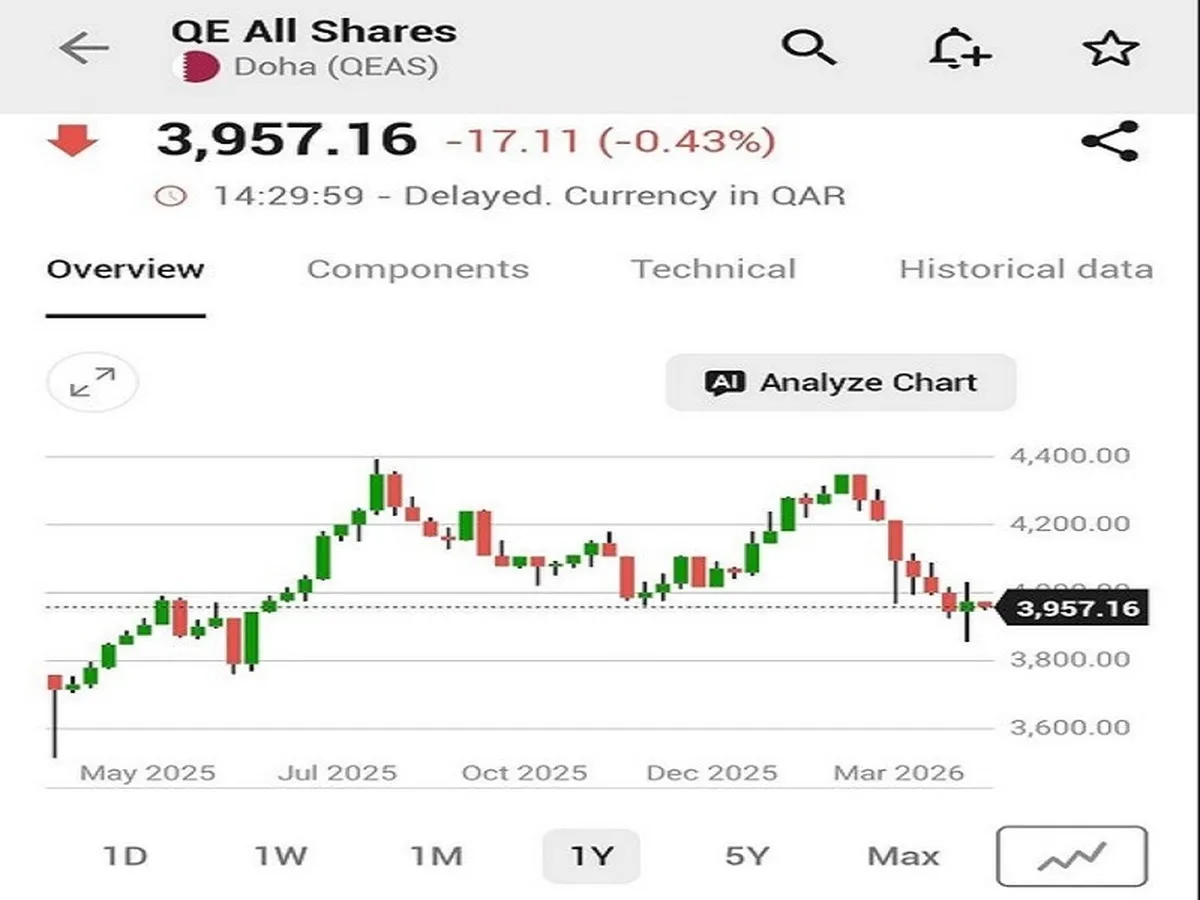Share this index via the share icon
The height and width of the screenshot is (900, 1200).
(1110, 141)
